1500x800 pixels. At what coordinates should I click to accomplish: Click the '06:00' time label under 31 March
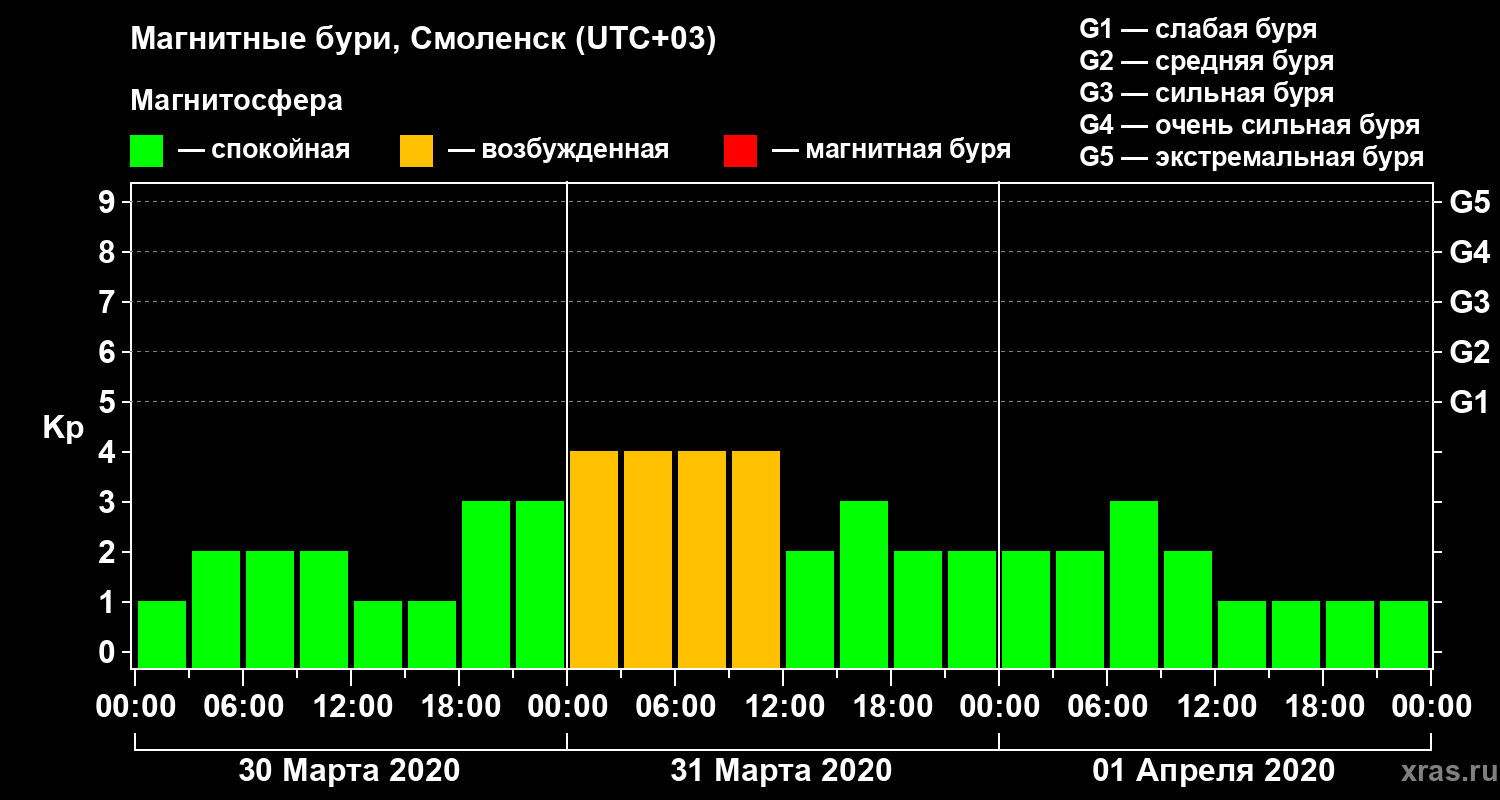pyautogui.click(x=675, y=707)
